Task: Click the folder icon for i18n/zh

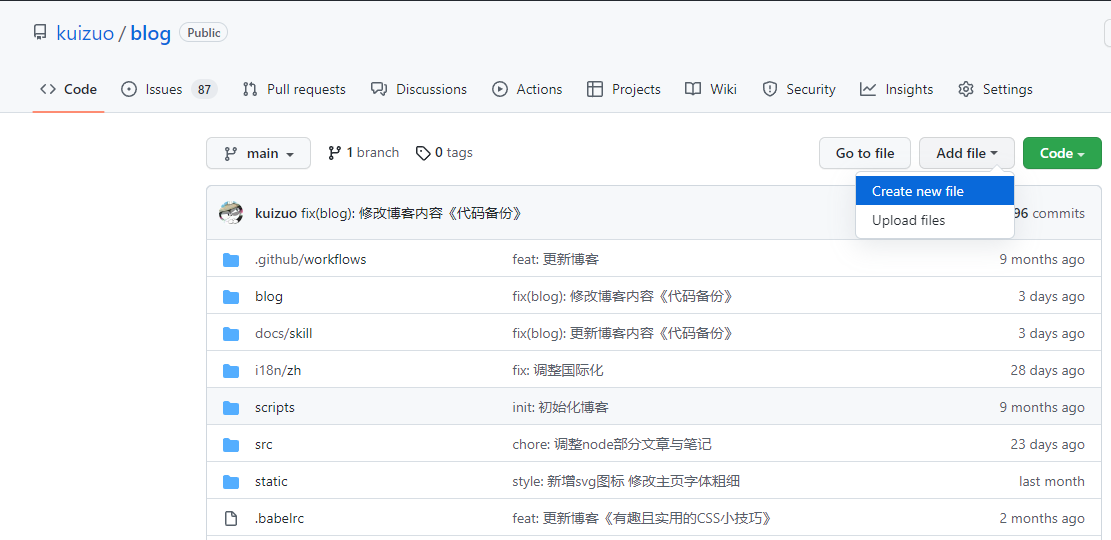Action: (231, 370)
